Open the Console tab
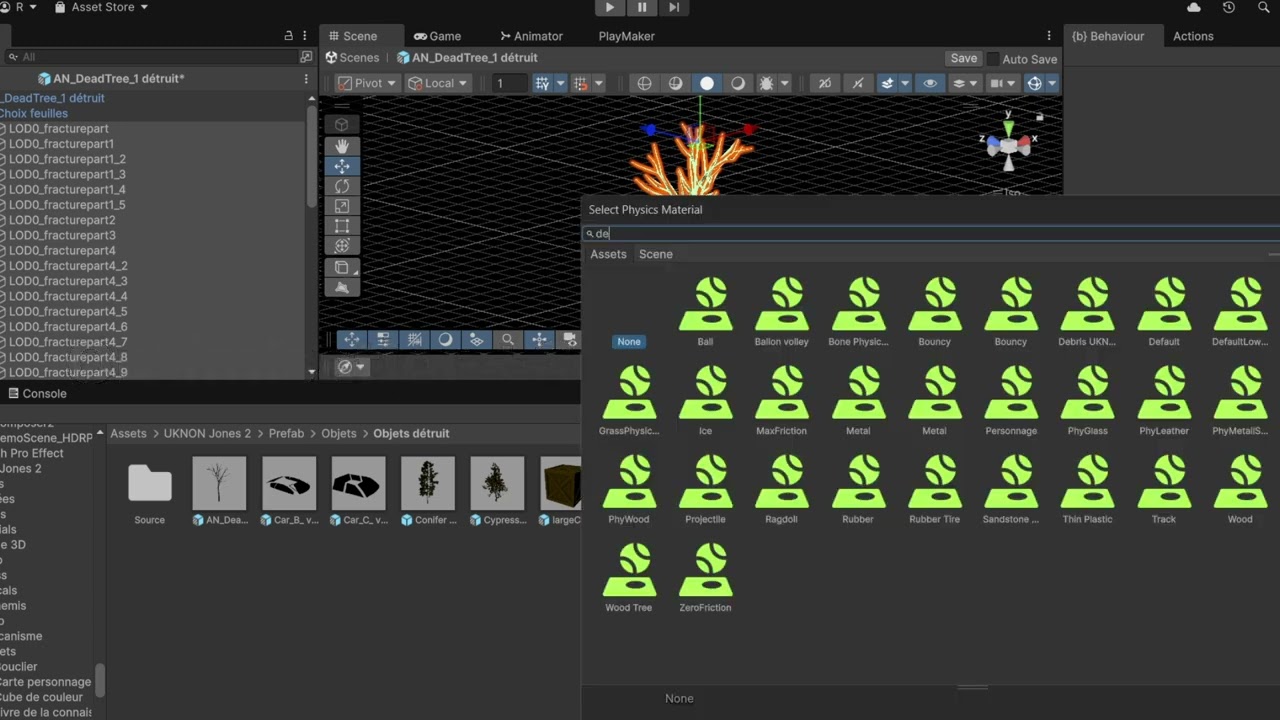1280x720 pixels. [36, 393]
